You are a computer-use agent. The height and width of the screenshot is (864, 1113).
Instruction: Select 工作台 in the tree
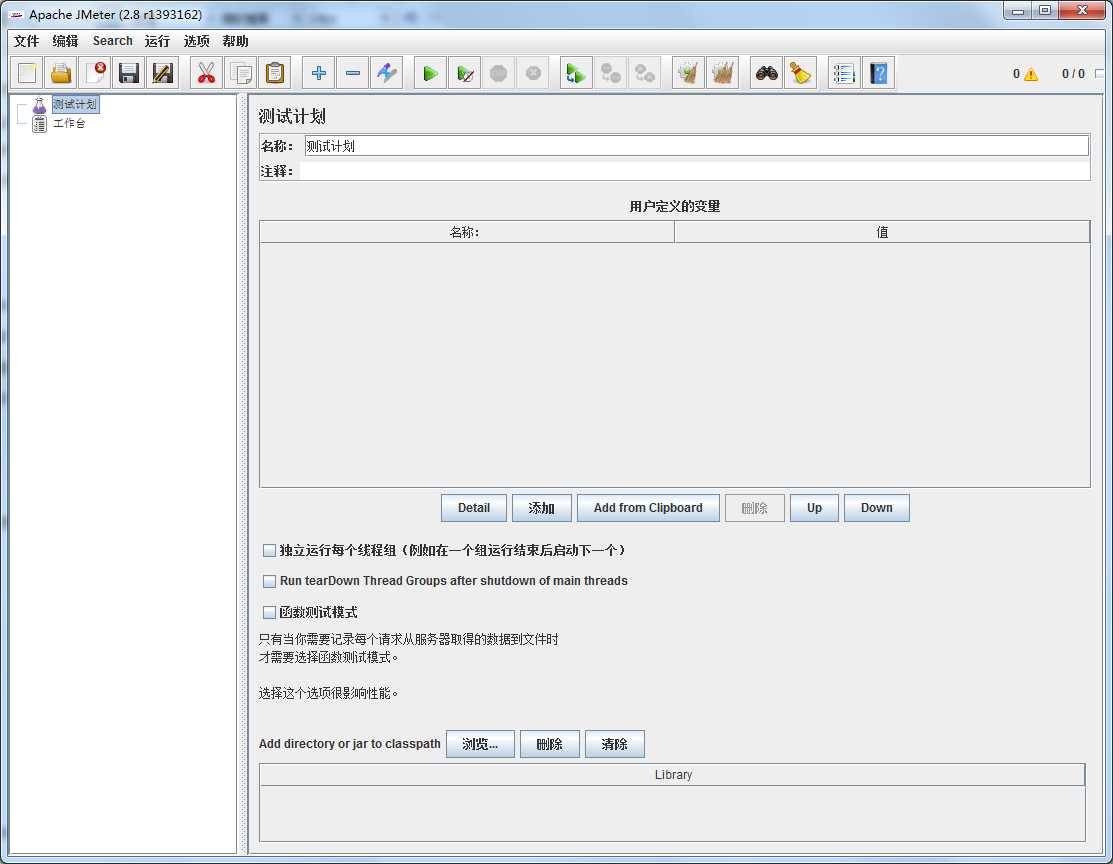pos(69,124)
